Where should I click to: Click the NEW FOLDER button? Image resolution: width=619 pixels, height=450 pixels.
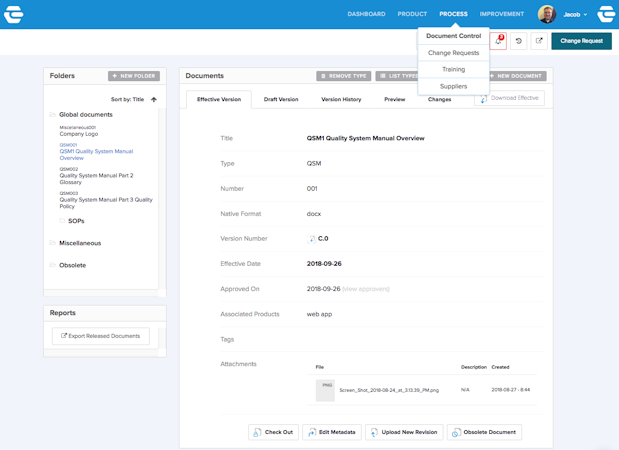(x=134, y=76)
